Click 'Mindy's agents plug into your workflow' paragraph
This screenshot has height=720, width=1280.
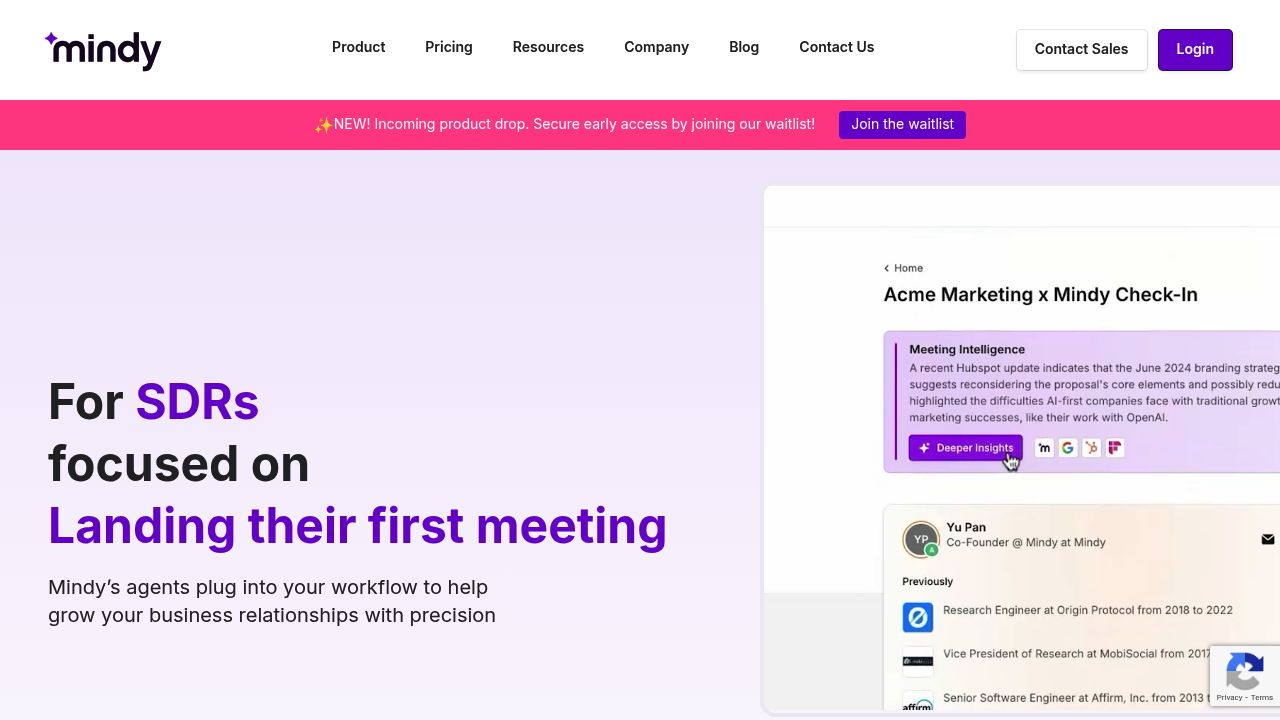click(x=272, y=601)
